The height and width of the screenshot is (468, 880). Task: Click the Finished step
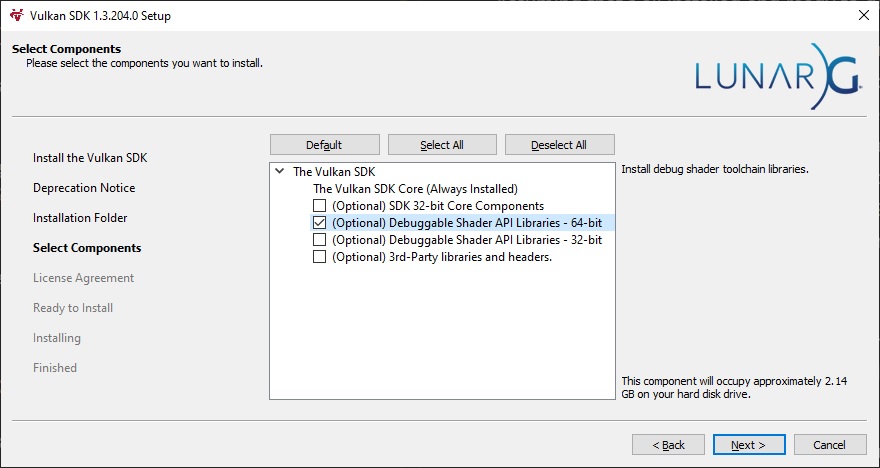(x=55, y=368)
